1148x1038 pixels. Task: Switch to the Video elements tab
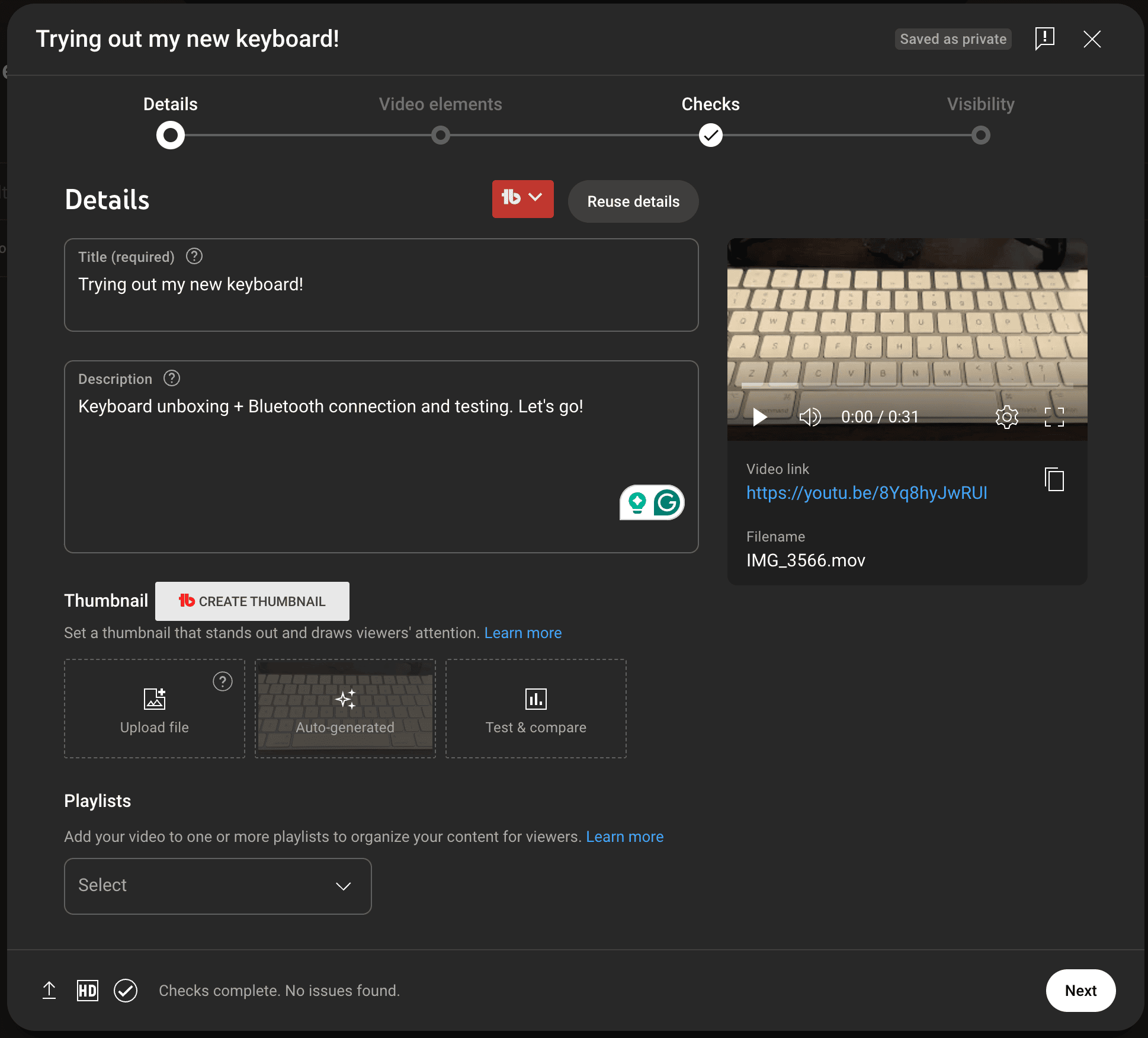click(x=440, y=104)
